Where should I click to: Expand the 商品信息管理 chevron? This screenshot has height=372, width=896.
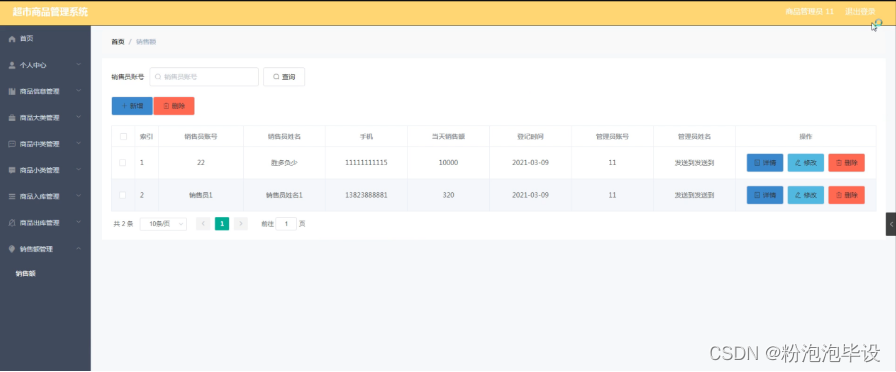click(79, 91)
